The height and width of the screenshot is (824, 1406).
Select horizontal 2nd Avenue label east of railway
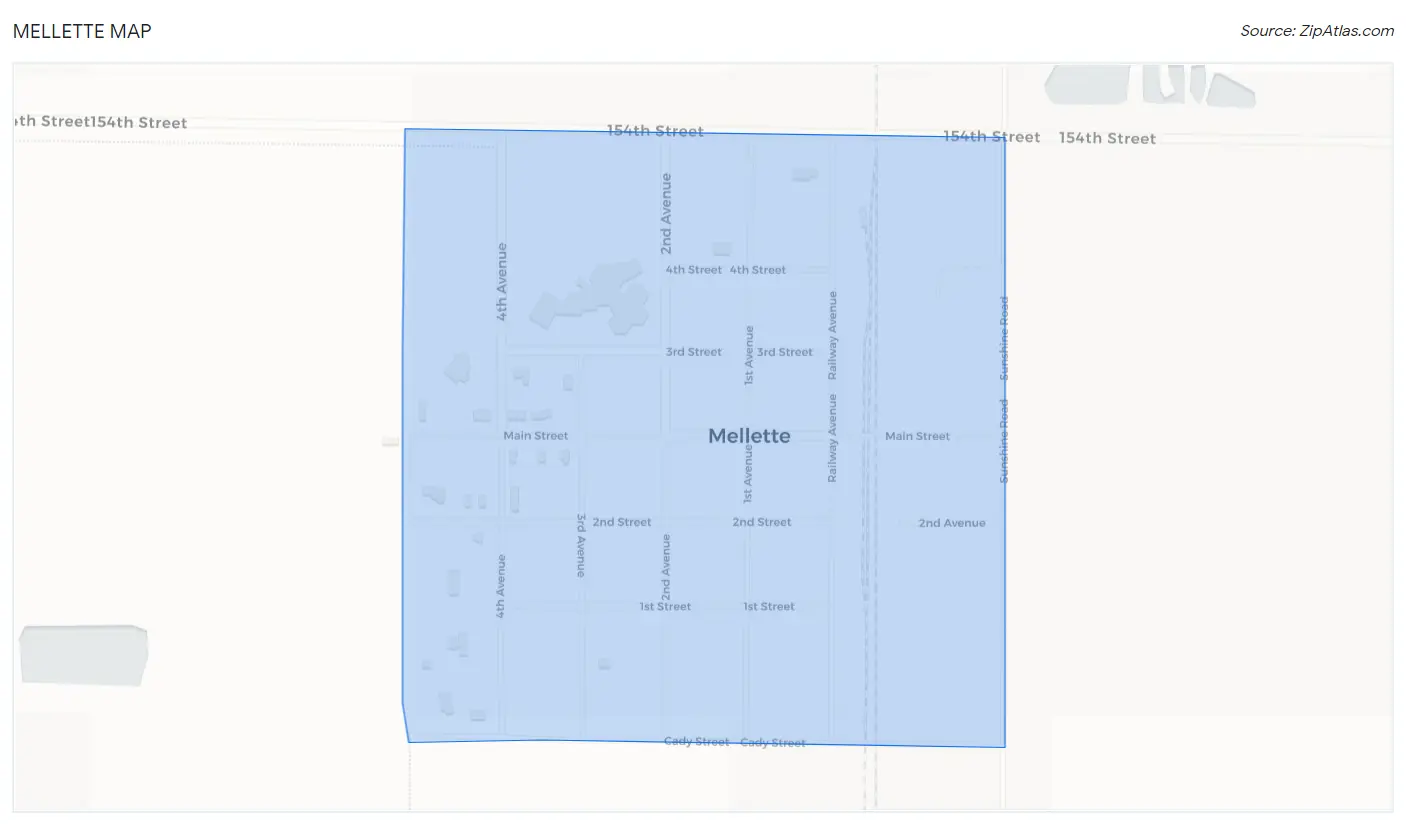(952, 523)
